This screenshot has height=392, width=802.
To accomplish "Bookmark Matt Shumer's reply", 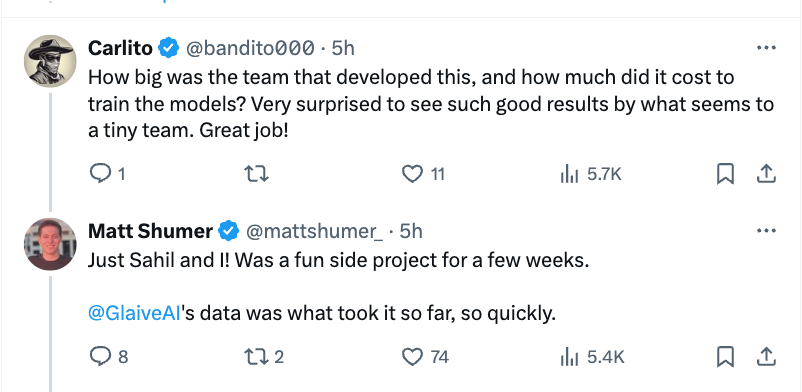I will point(725,356).
